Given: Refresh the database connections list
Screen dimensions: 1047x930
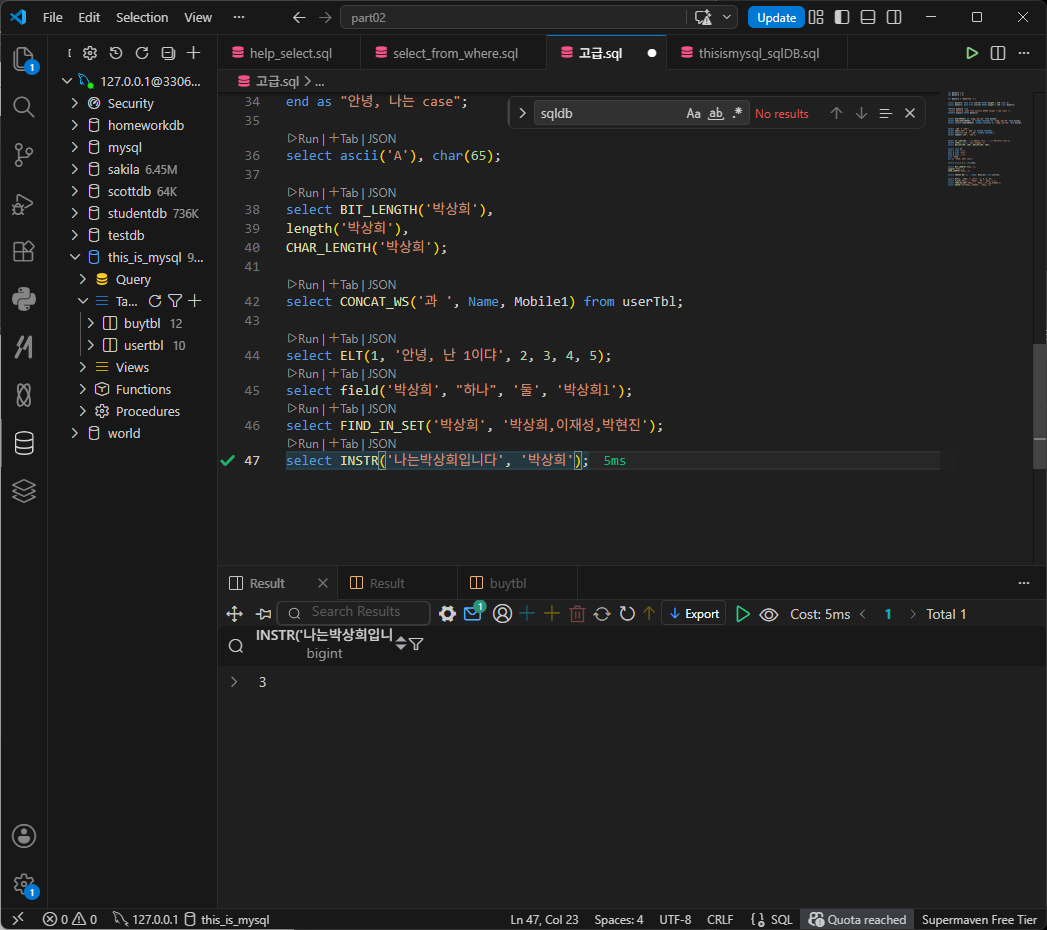Looking at the screenshot, I should (x=142, y=53).
